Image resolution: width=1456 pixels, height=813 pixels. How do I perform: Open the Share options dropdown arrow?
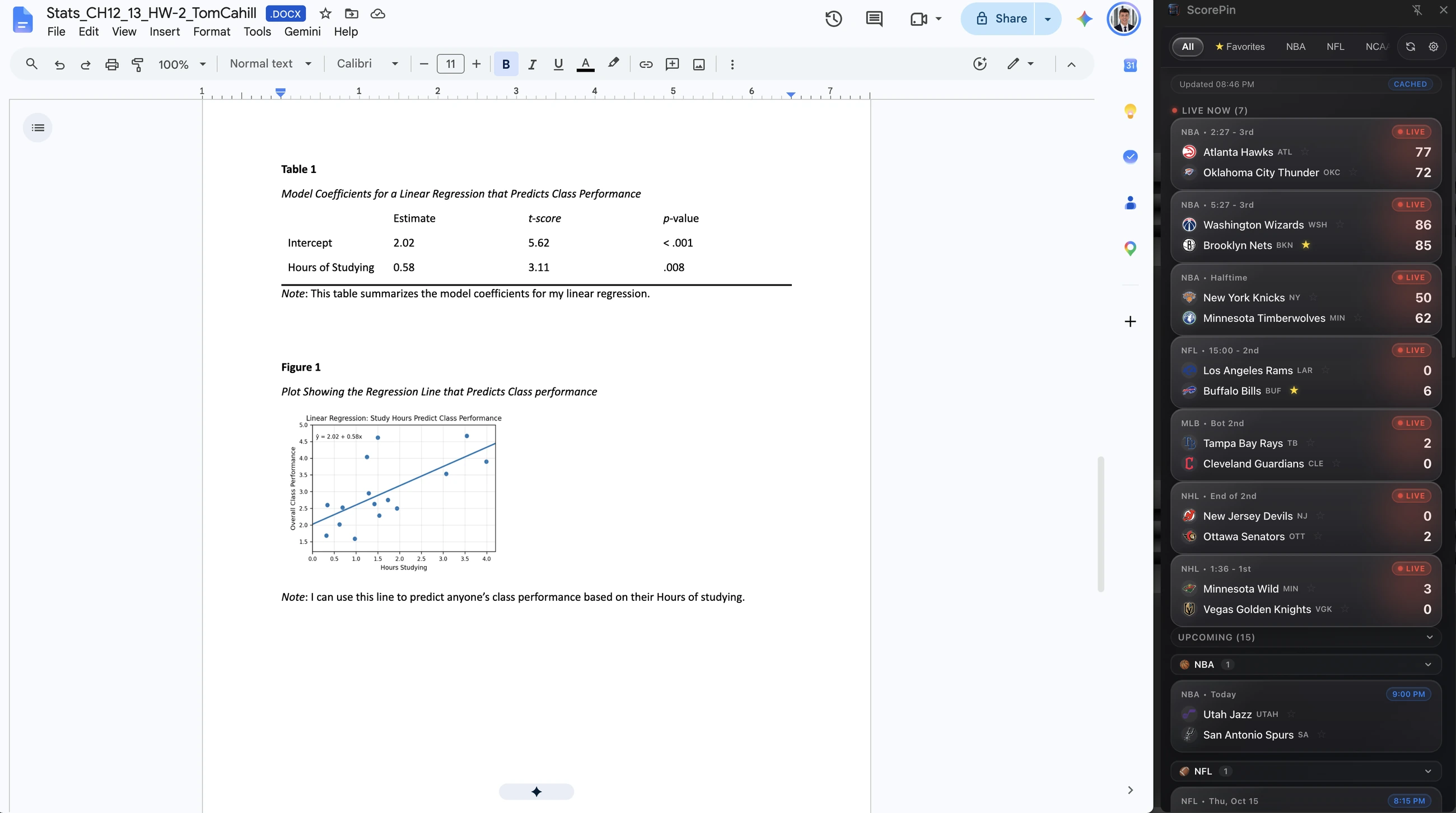point(1047,18)
